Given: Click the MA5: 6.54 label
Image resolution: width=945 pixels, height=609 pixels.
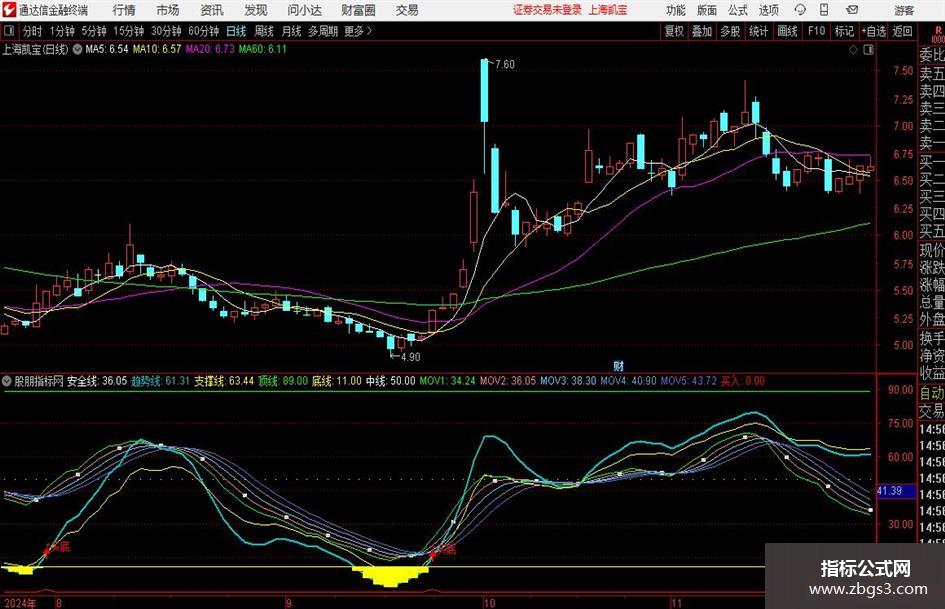Looking at the screenshot, I should [x=107, y=49].
